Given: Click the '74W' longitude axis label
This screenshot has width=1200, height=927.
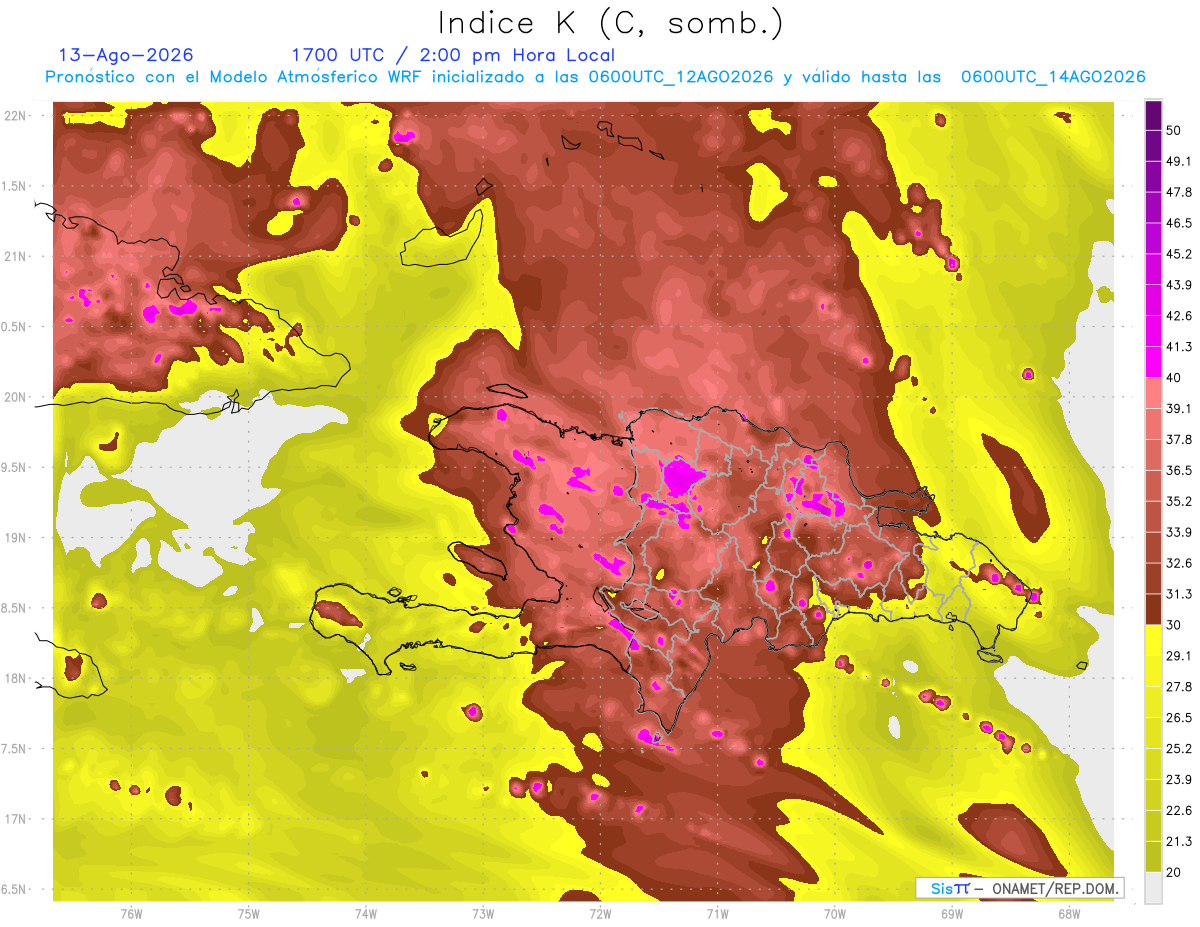Looking at the screenshot, I should click(x=365, y=913).
